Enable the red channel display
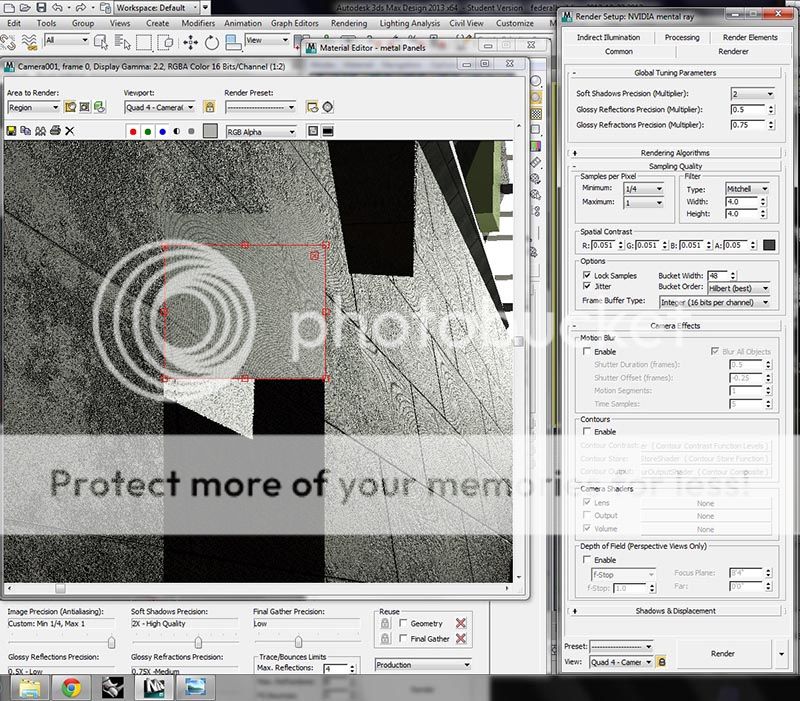 pos(133,131)
